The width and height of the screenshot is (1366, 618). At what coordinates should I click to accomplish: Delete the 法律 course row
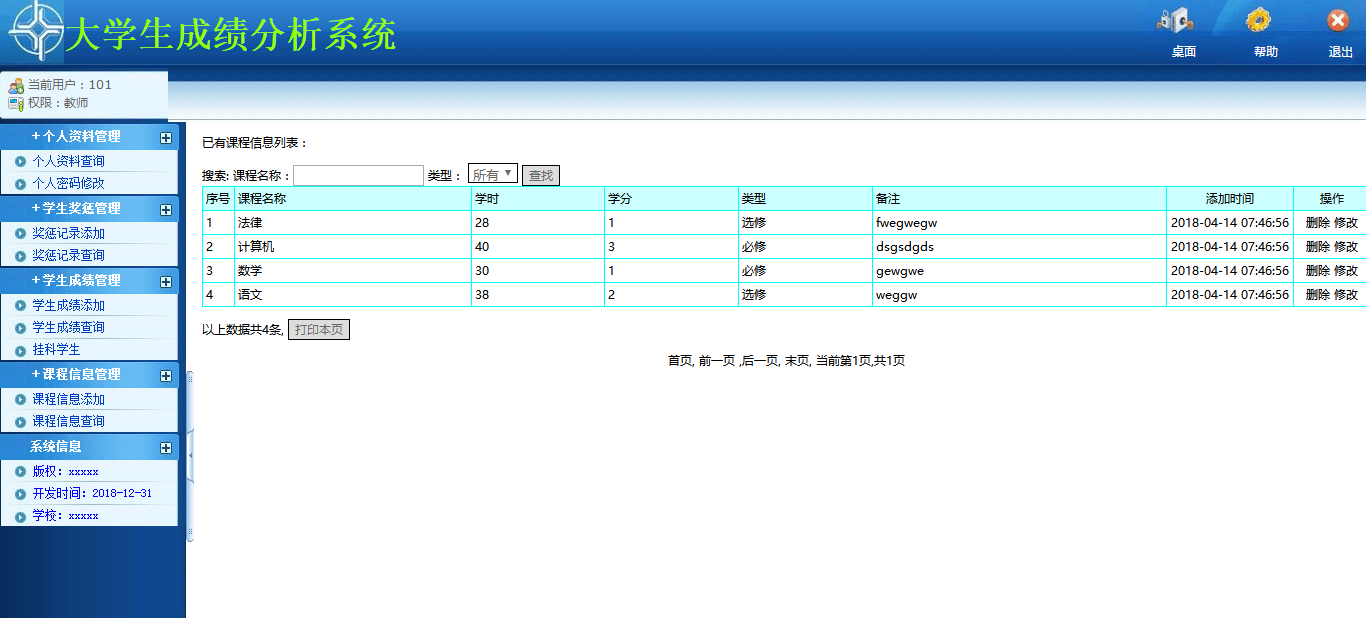click(x=1318, y=223)
